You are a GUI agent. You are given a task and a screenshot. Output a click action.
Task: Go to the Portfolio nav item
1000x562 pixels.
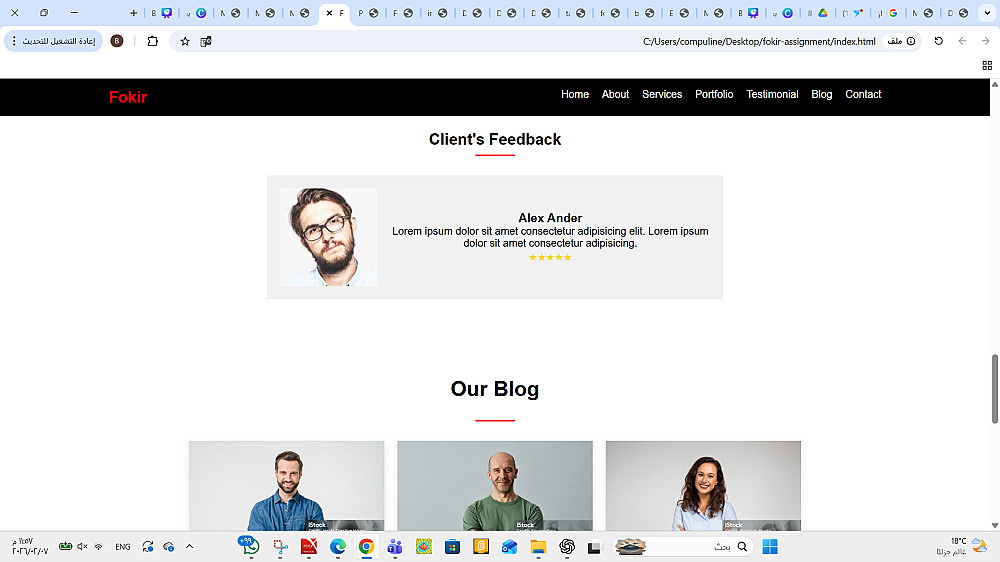(x=714, y=94)
